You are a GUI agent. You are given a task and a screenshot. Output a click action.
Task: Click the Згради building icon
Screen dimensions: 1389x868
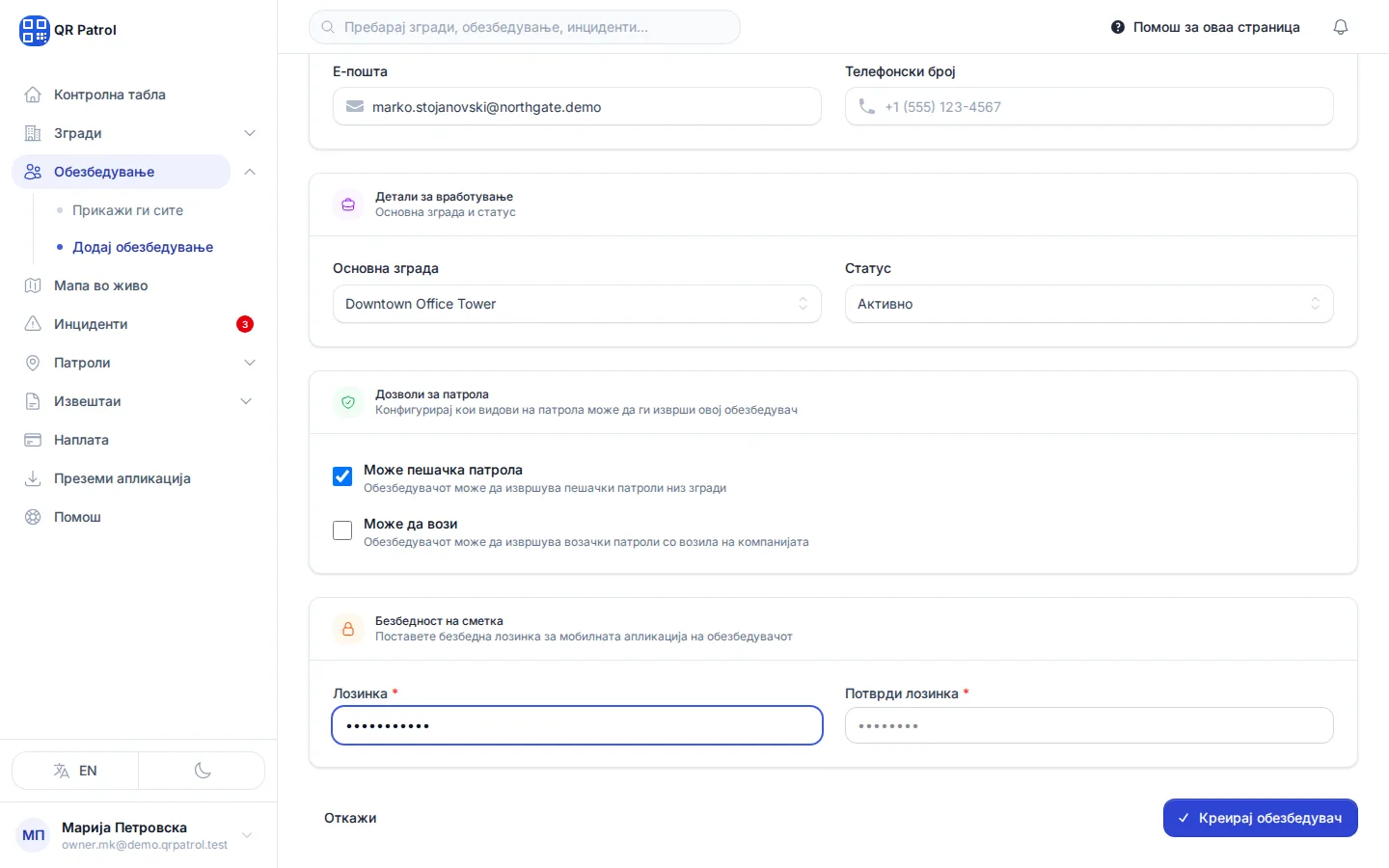coord(33,133)
